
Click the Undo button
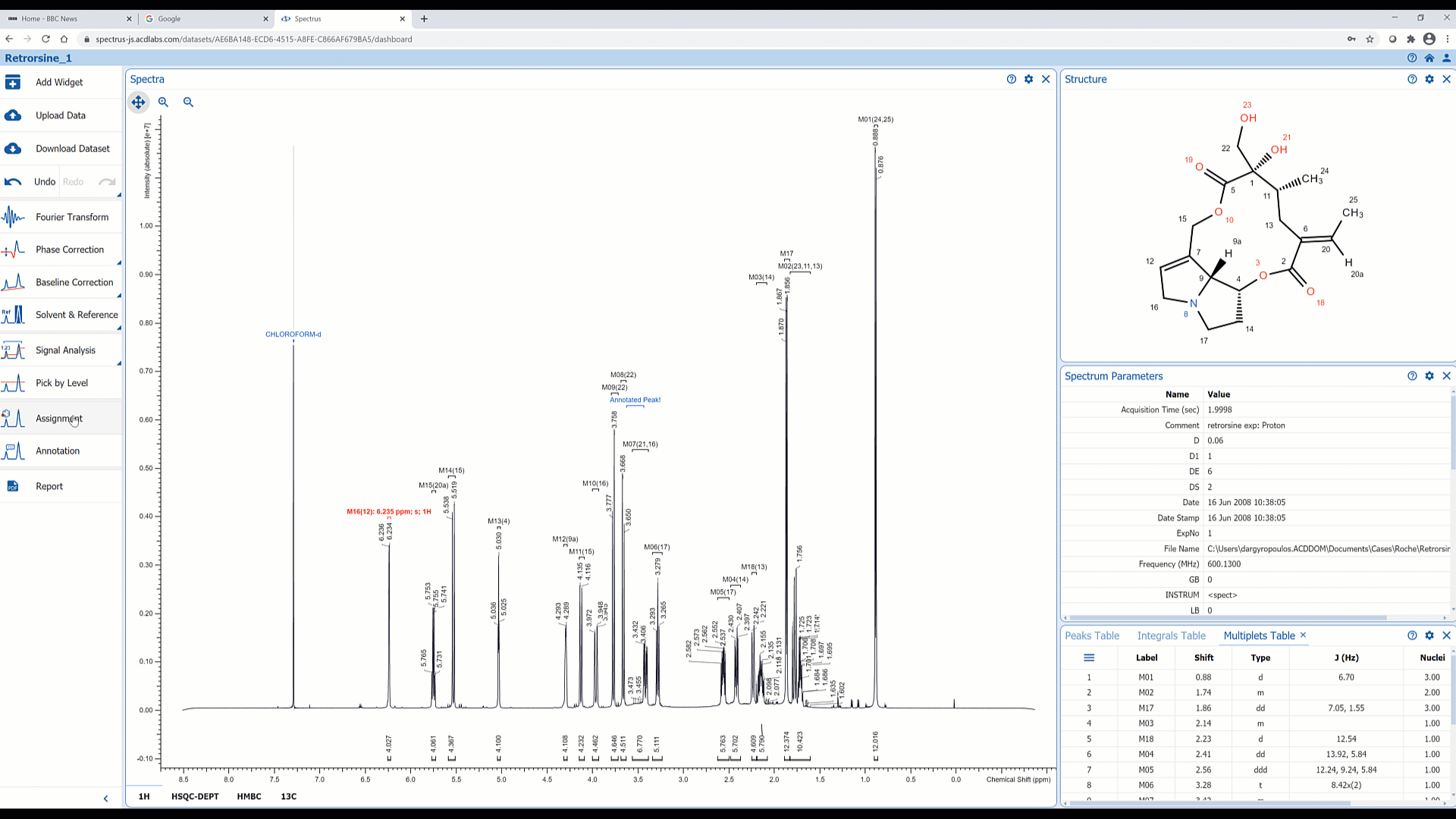(44, 181)
